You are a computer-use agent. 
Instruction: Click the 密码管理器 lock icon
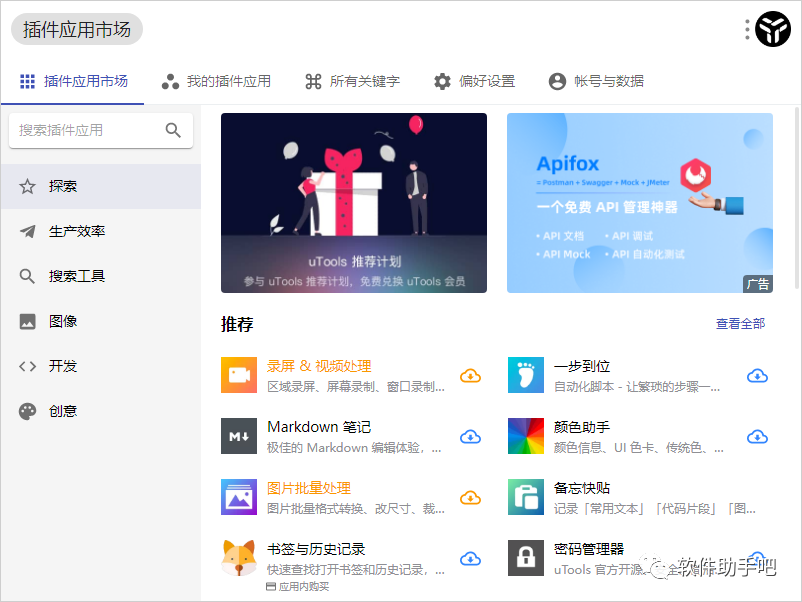click(x=526, y=558)
